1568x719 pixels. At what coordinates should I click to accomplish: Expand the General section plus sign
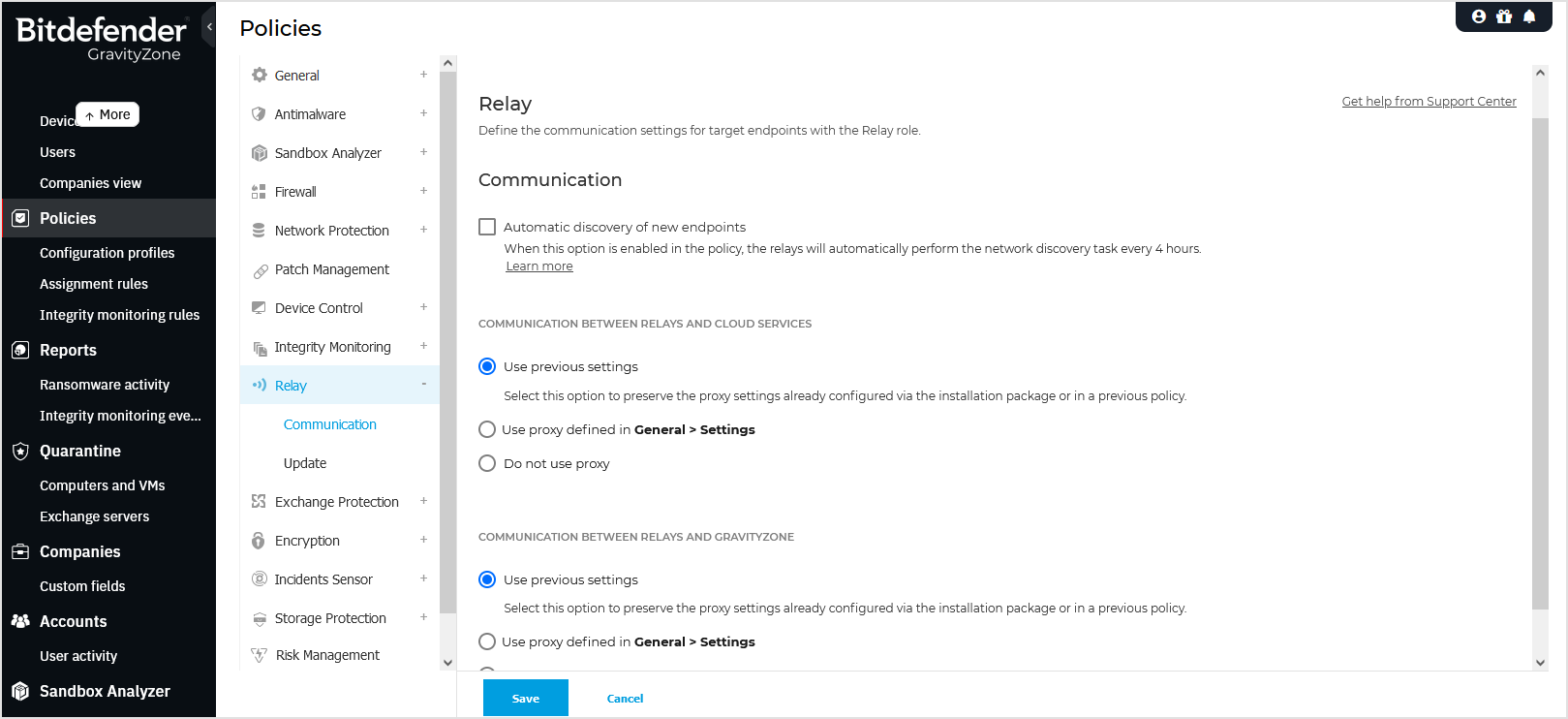click(x=423, y=75)
